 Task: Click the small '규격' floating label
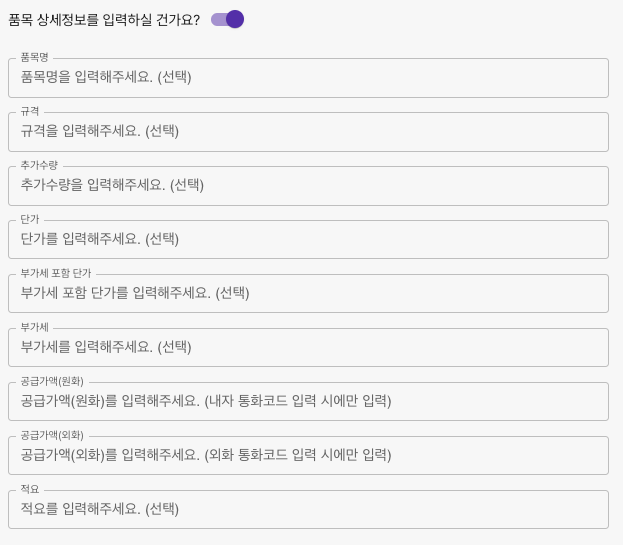[30, 112]
